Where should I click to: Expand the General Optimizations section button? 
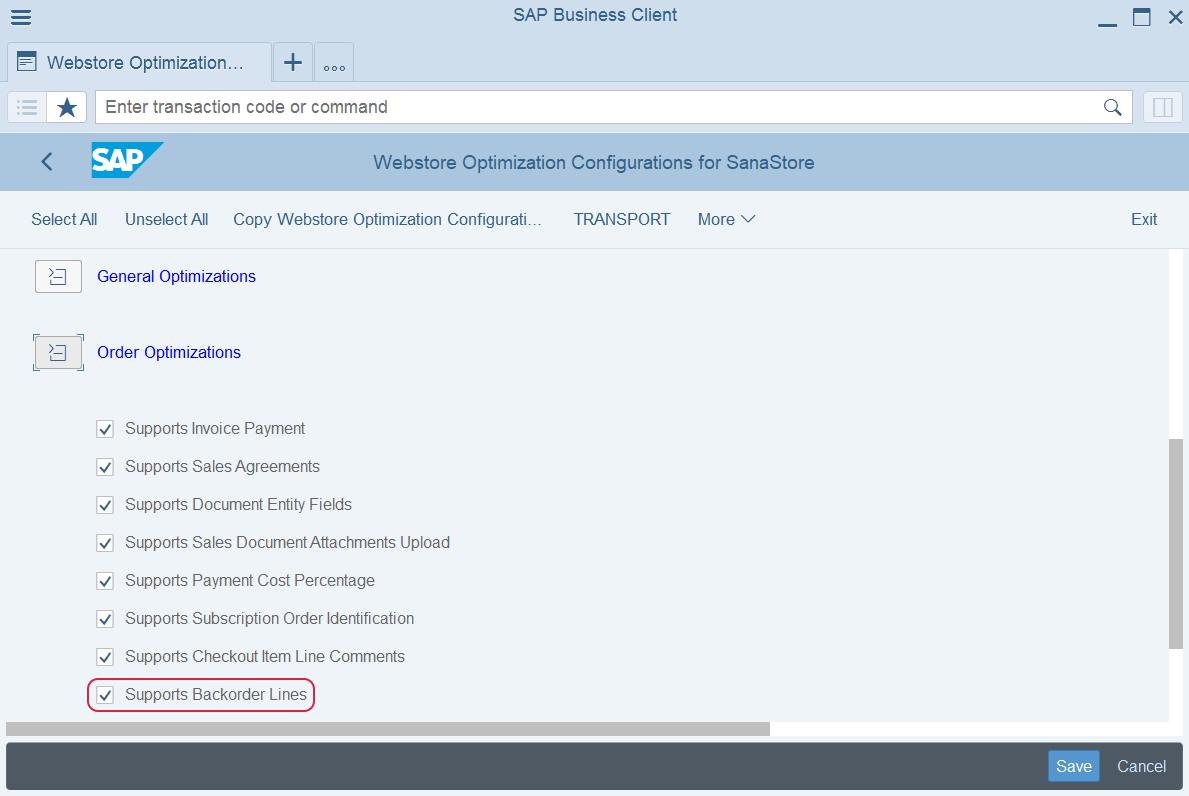tap(58, 277)
